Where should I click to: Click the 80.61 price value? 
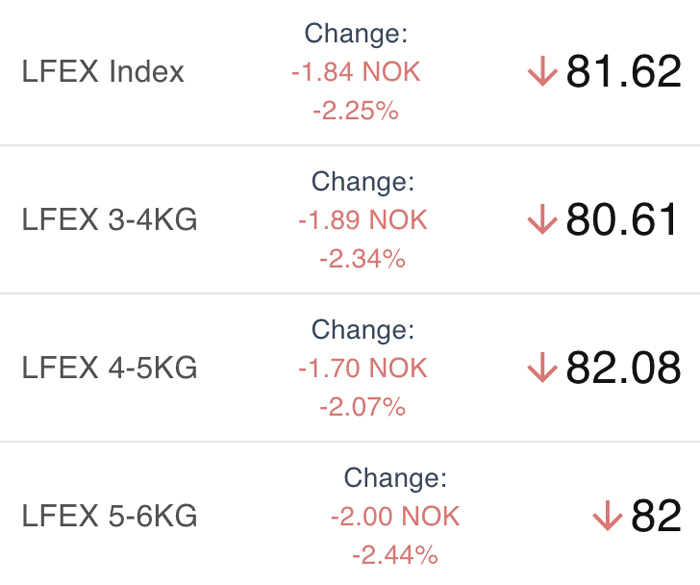point(621,219)
